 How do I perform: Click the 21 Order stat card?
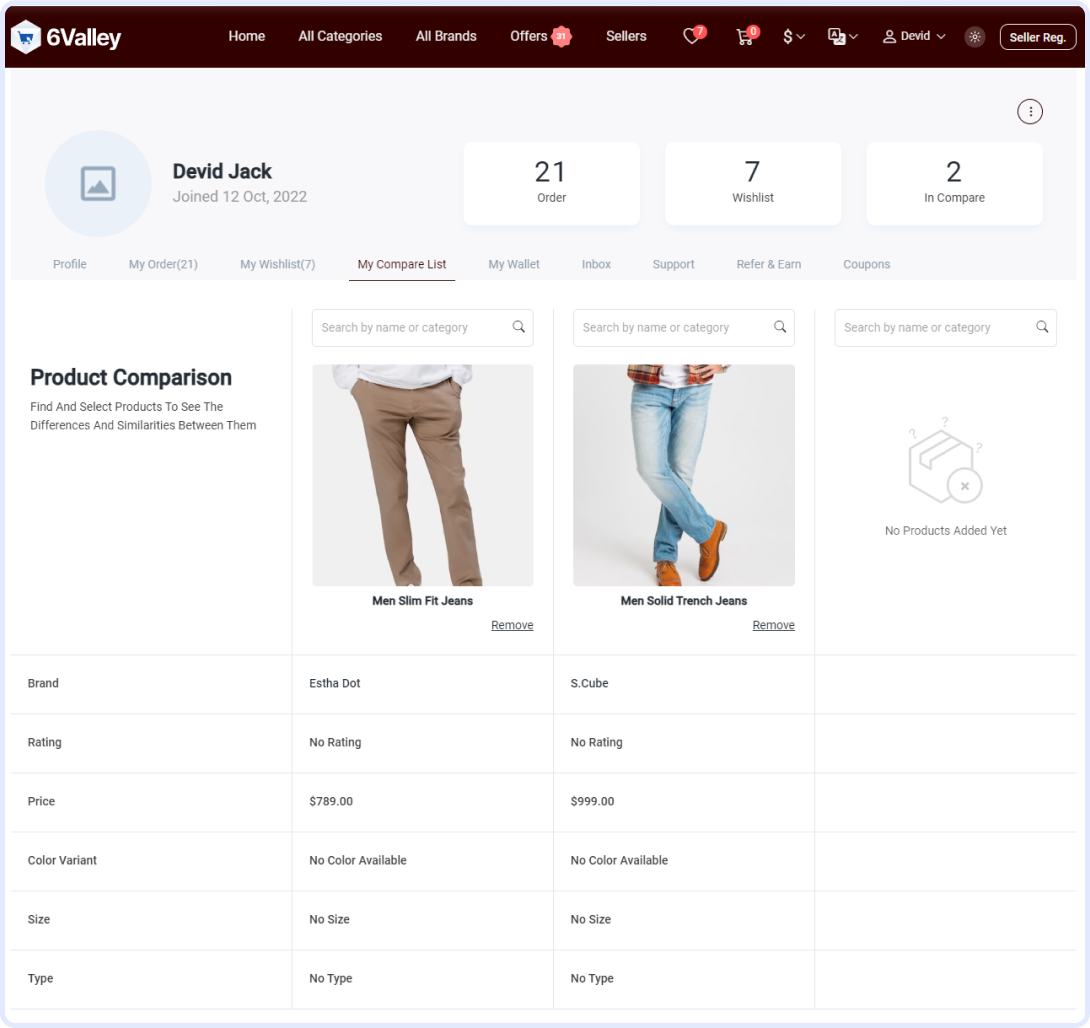tap(551, 183)
